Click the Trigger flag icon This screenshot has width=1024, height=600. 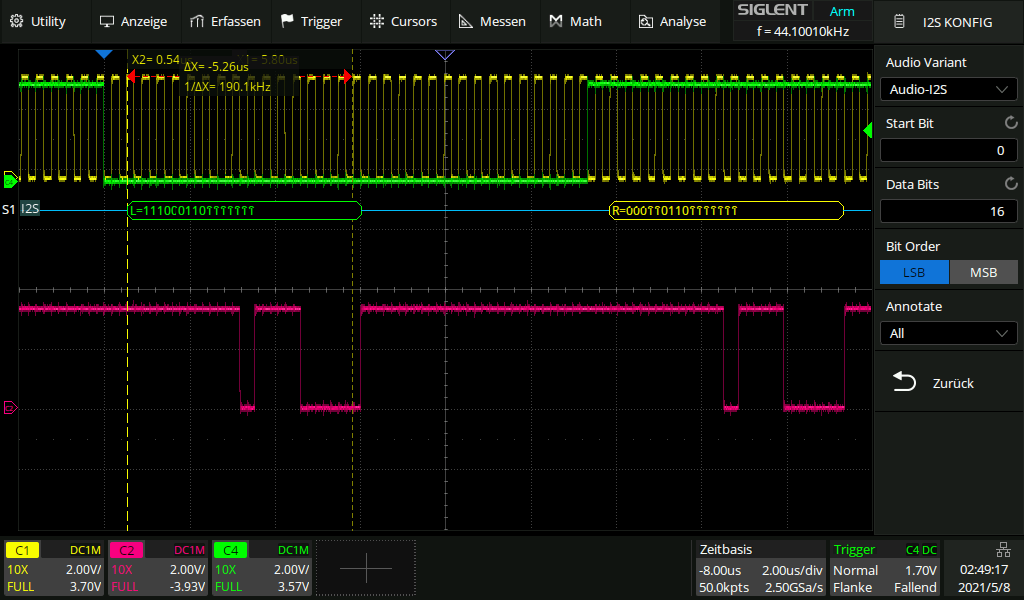pyautogui.click(x=288, y=21)
